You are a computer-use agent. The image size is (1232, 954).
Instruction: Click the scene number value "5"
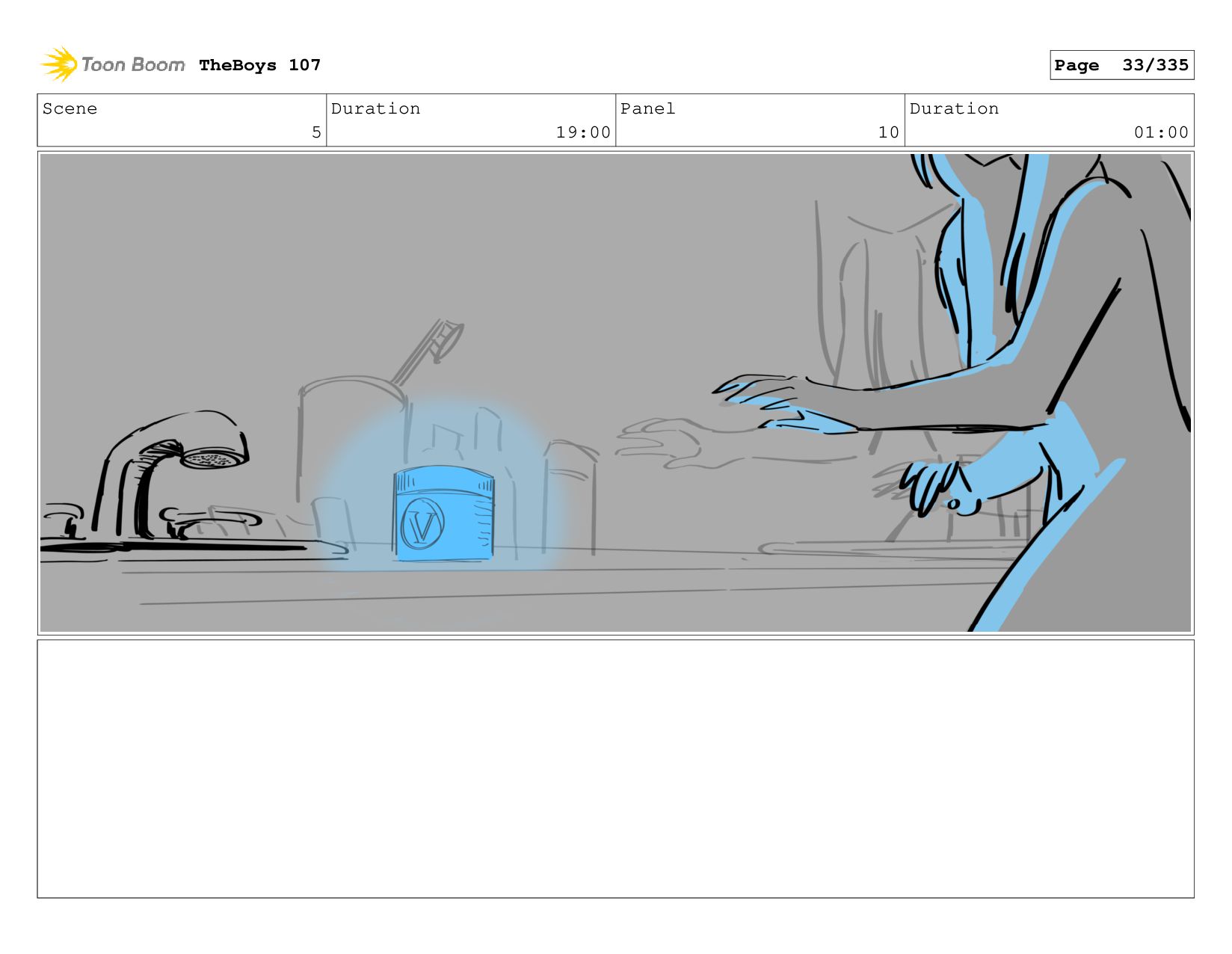point(316,132)
